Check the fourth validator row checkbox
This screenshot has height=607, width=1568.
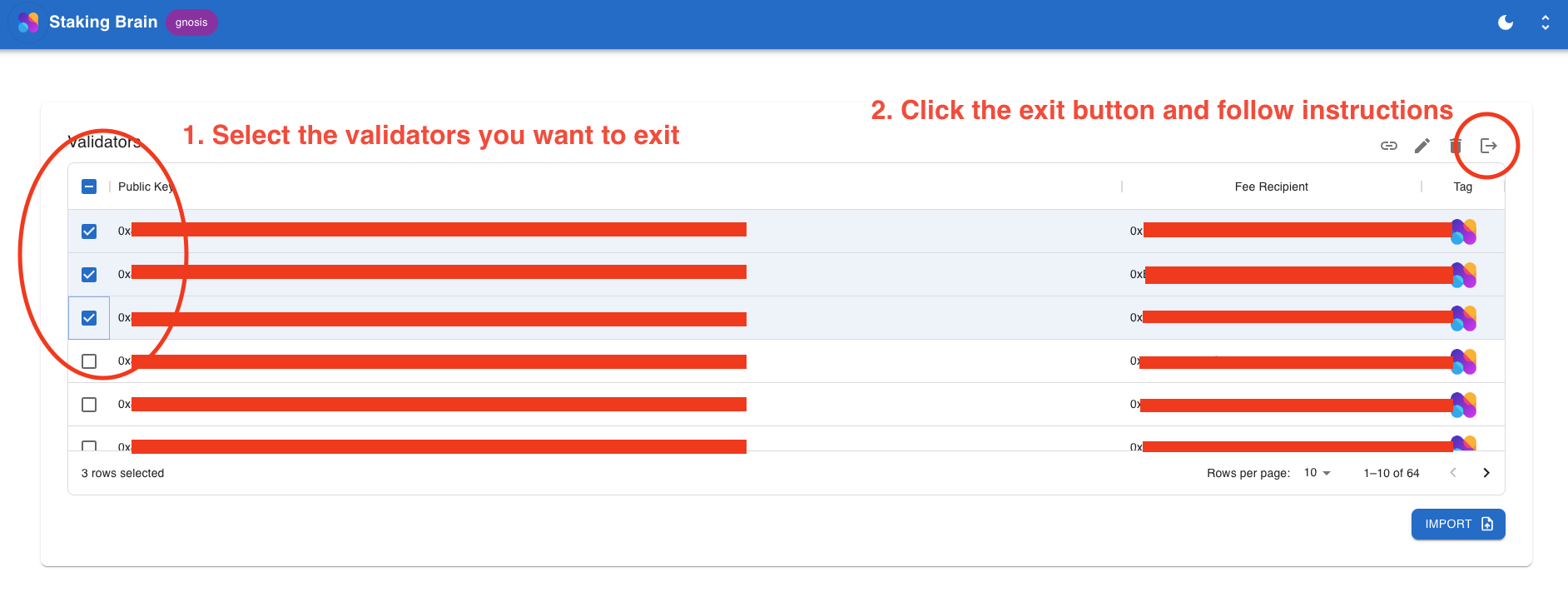click(89, 361)
